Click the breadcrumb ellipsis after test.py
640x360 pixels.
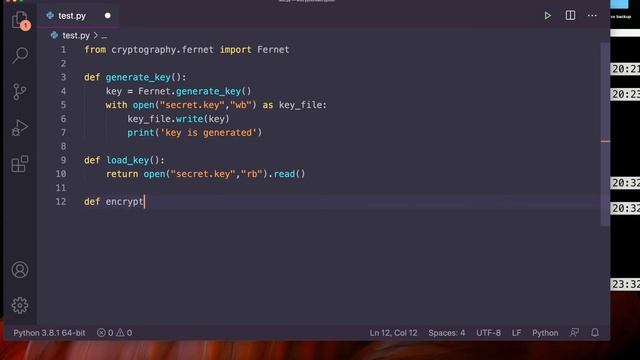(x=104, y=36)
